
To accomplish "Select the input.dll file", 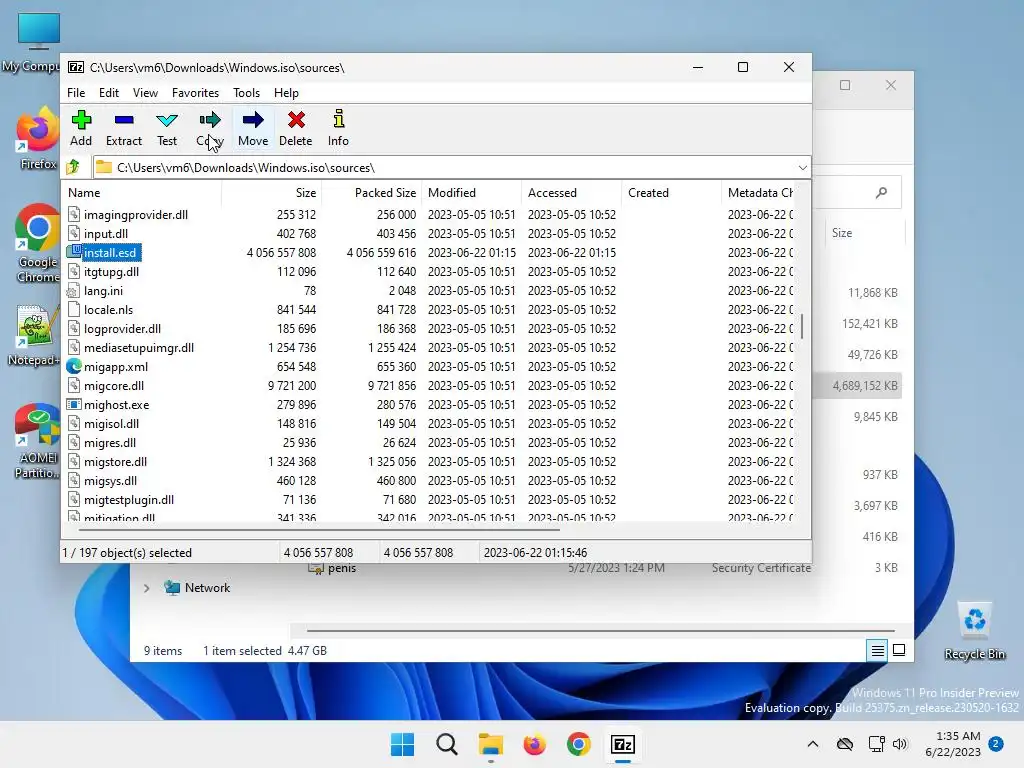I will [106, 234].
